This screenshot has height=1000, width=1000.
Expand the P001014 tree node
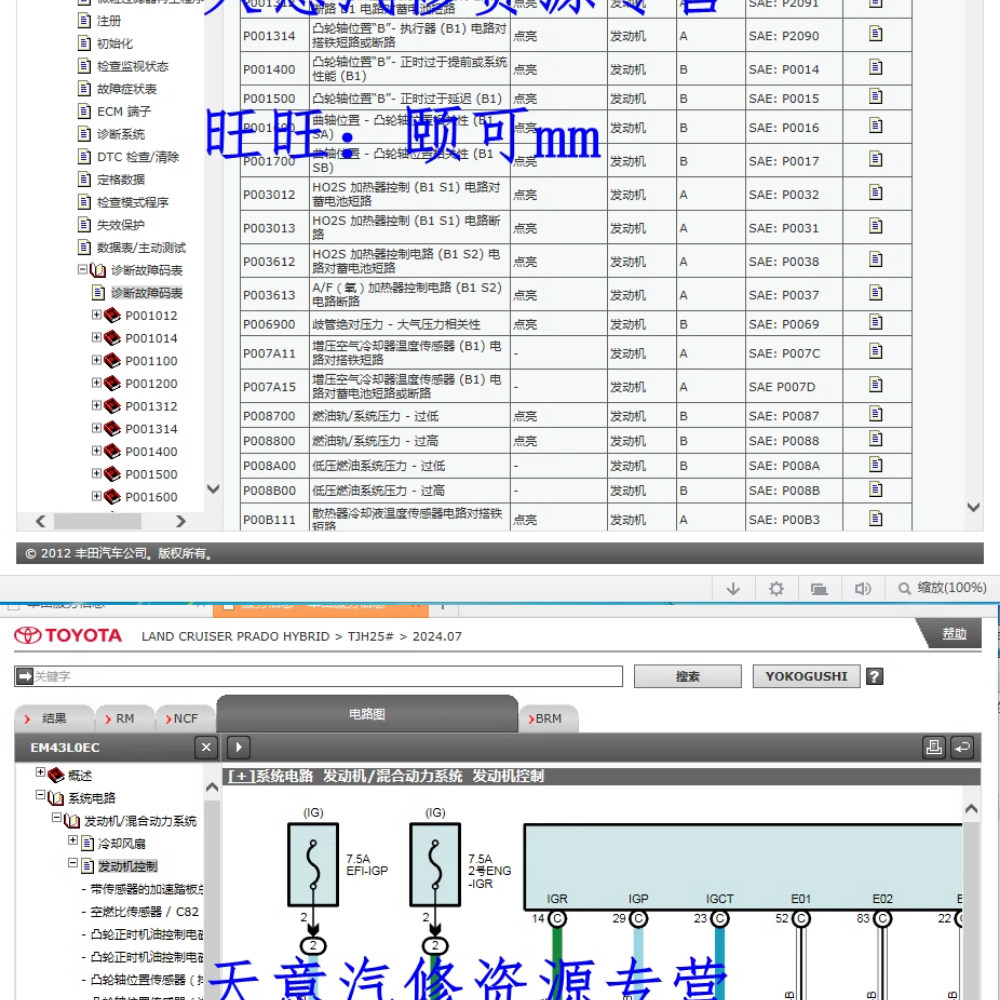click(96, 337)
